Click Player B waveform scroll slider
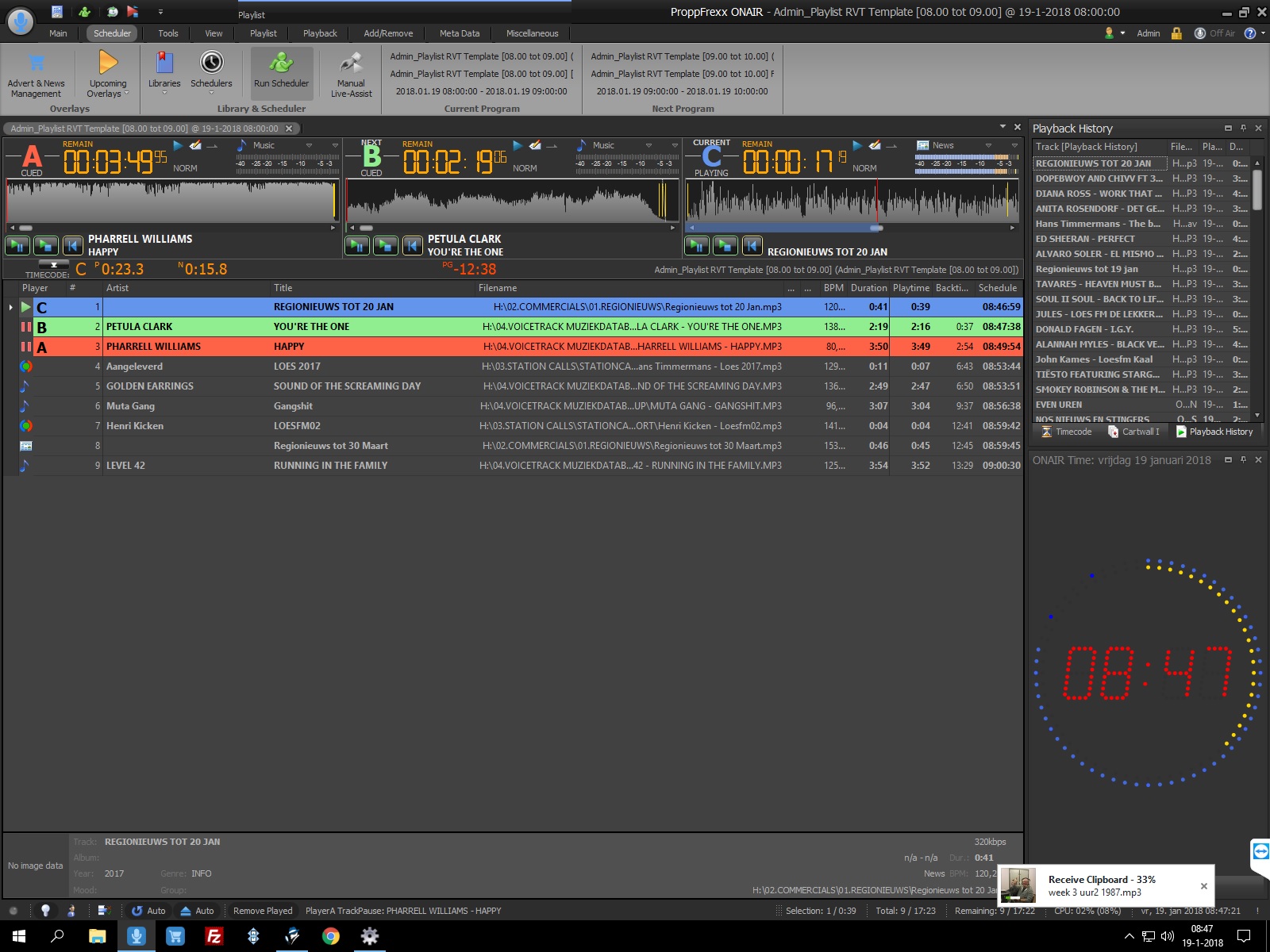The image size is (1270, 952). (366, 228)
